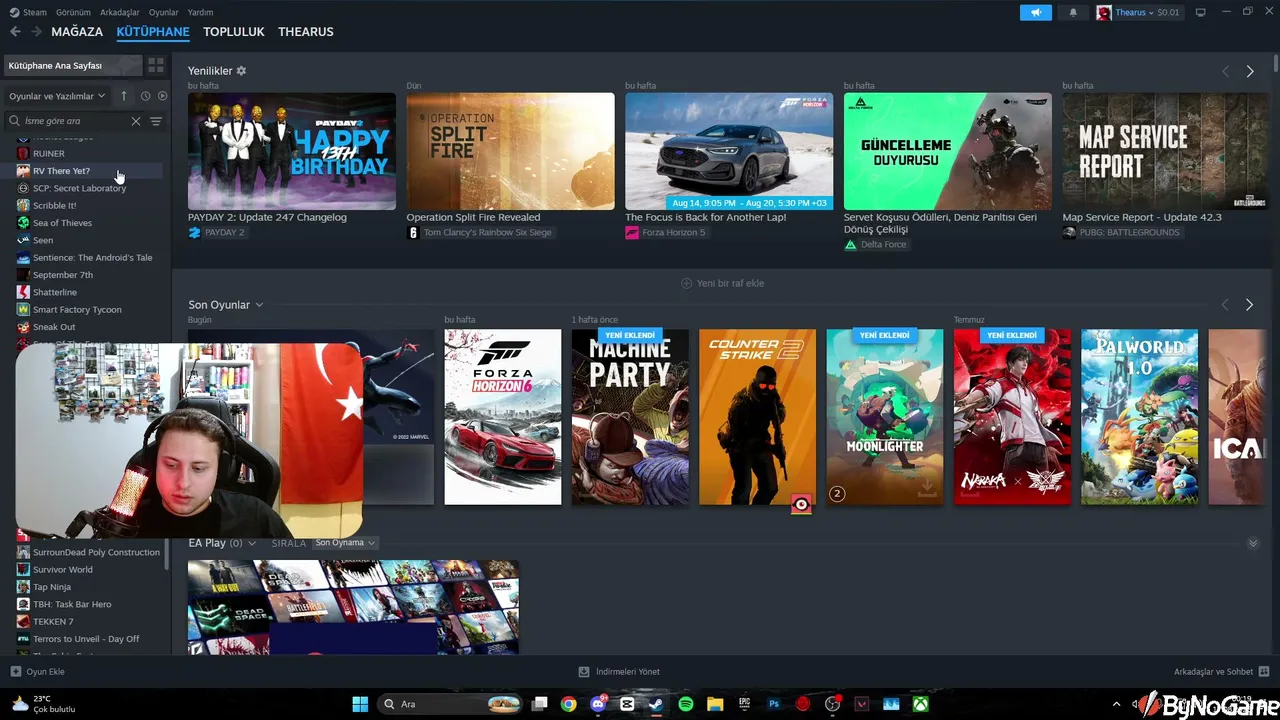Image resolution: width=1280 pixels, height=720 pixels.
Task: Open the Arkadaşlar menu
Action: click(x=120, y=12)
